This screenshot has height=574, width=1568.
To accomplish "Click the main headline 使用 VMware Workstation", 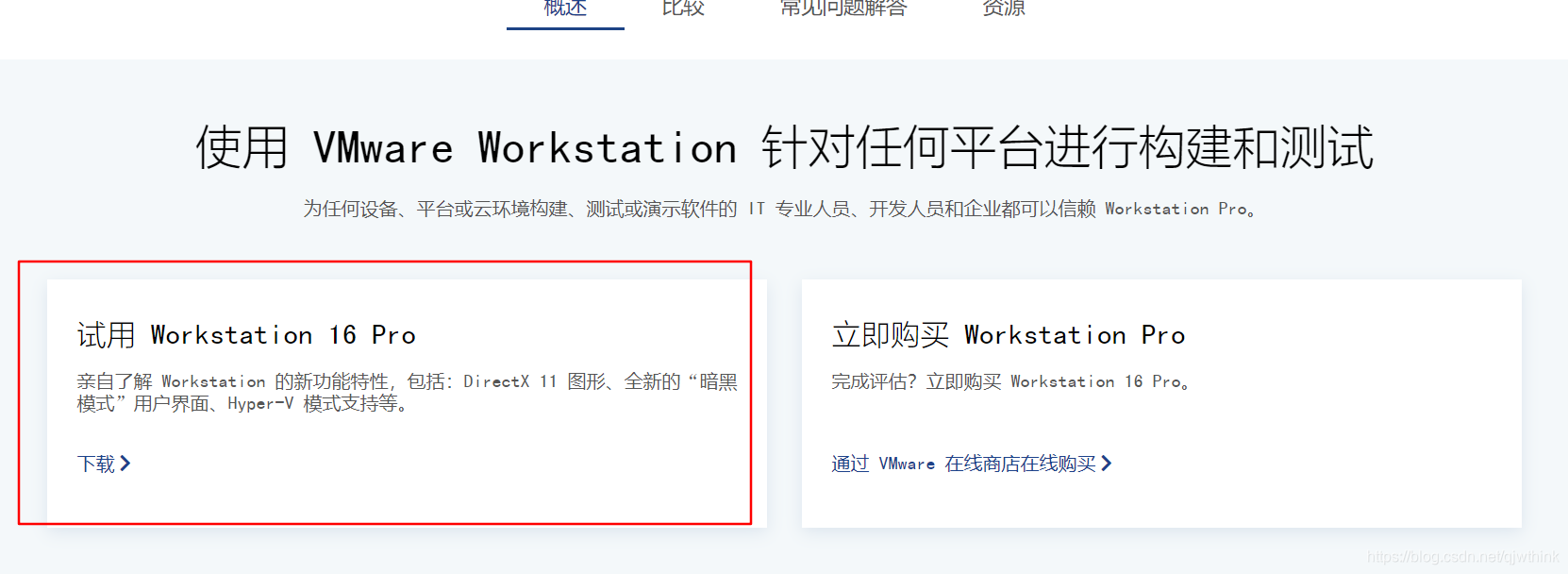I will point(784,148).
